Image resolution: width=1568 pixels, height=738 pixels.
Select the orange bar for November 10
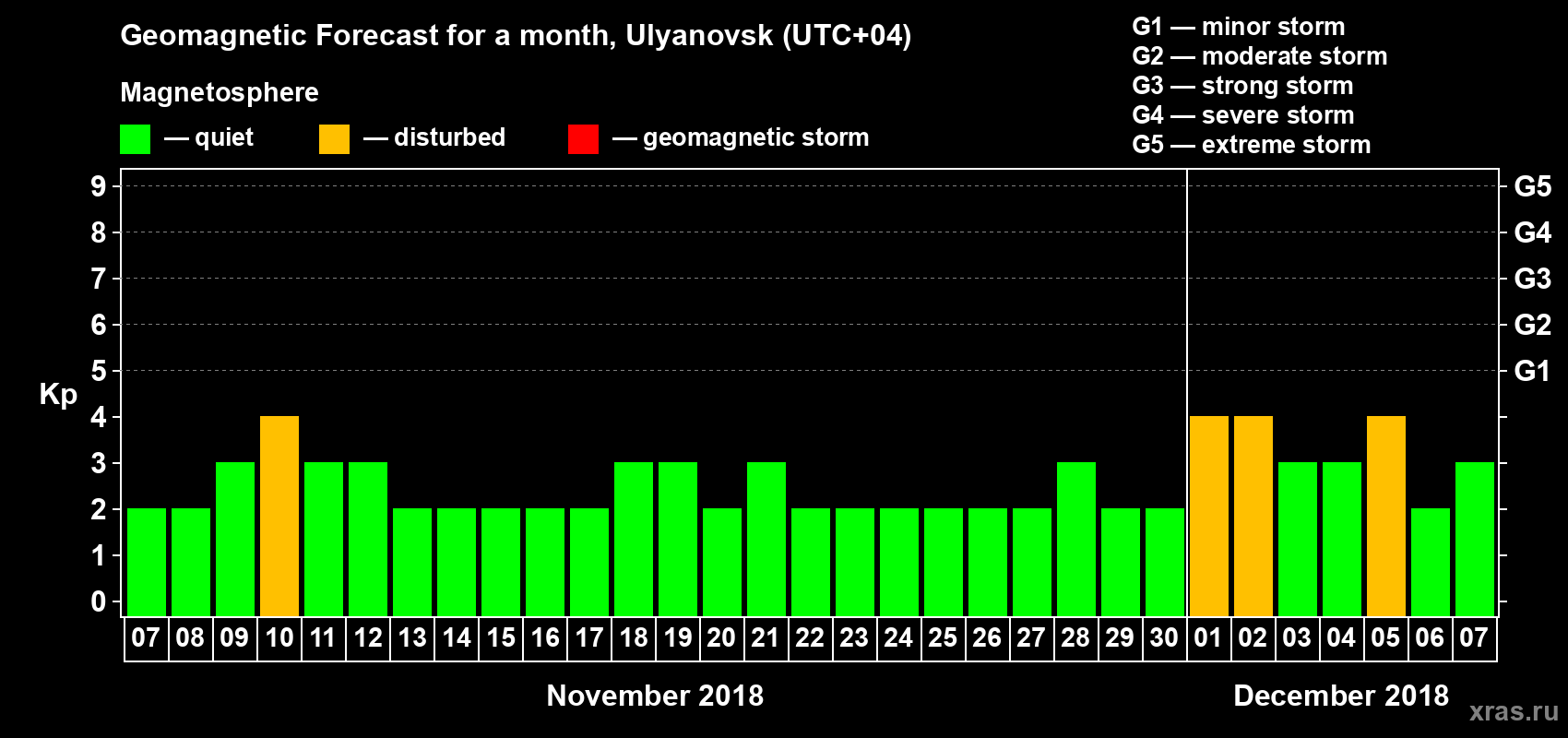(279, 517)
